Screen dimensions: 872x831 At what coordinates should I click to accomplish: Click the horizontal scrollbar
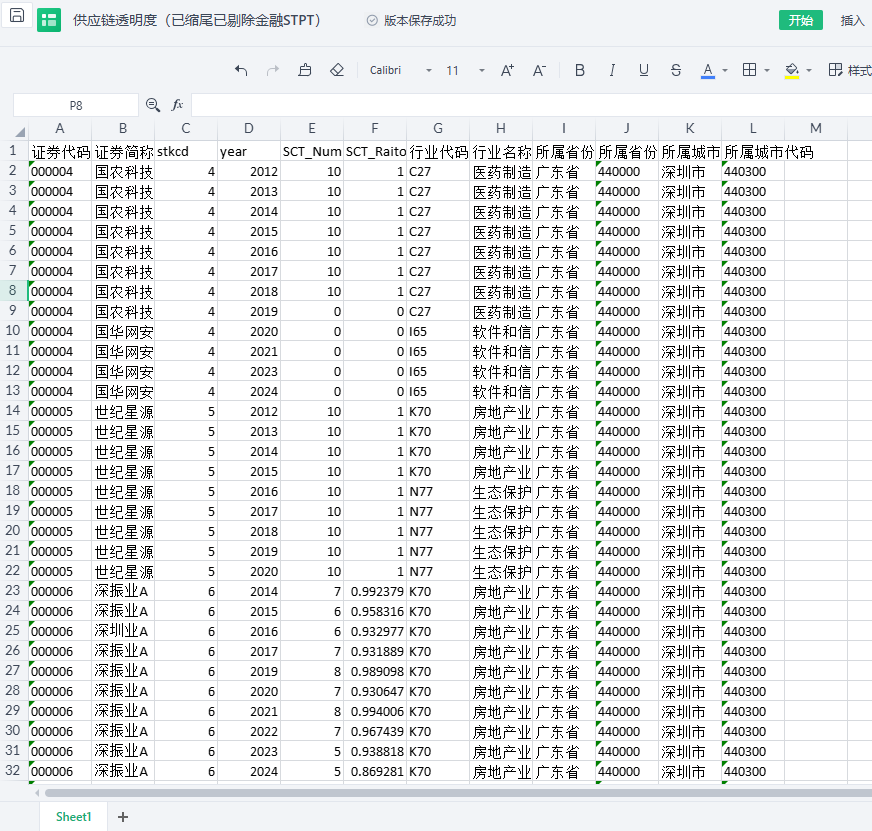pos(456,792)
